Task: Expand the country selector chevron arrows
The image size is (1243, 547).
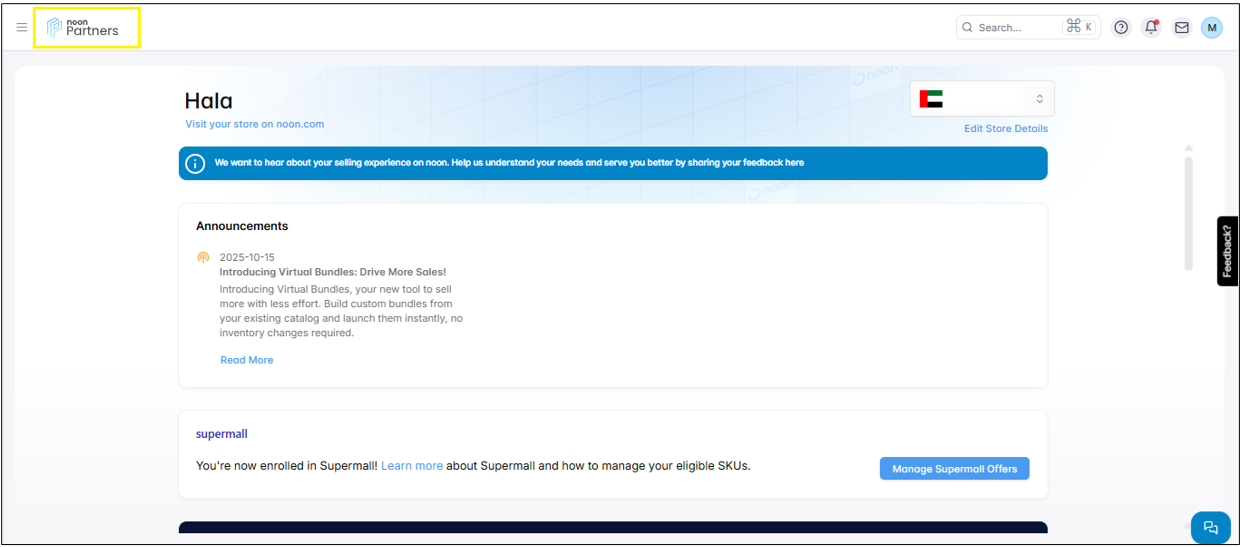Action: pyautogui.click(x=1039, y=99)
